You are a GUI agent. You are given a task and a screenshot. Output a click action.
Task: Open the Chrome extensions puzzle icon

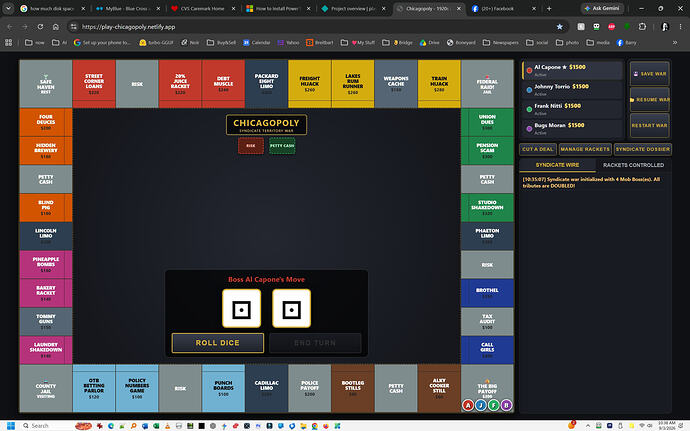click(x=642, y=27)
